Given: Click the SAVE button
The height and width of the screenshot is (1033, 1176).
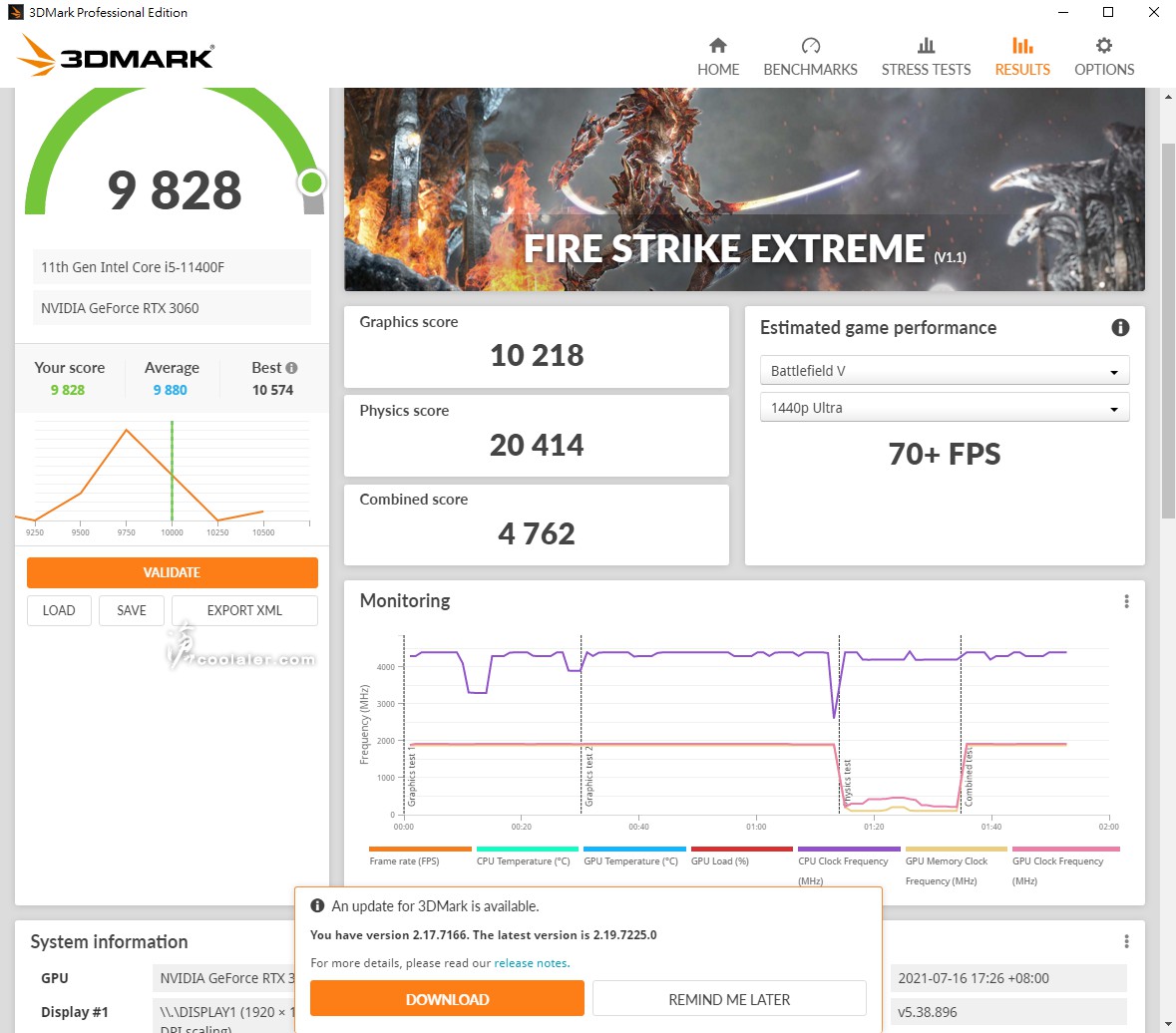Looking at the screenshot, I should (132, 610).
